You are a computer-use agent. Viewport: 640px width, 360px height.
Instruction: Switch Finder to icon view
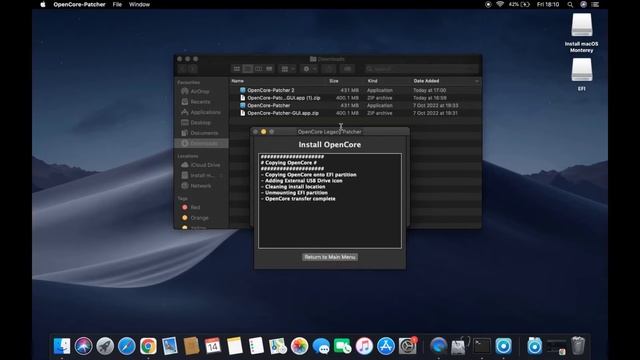[x=237, y=69]
